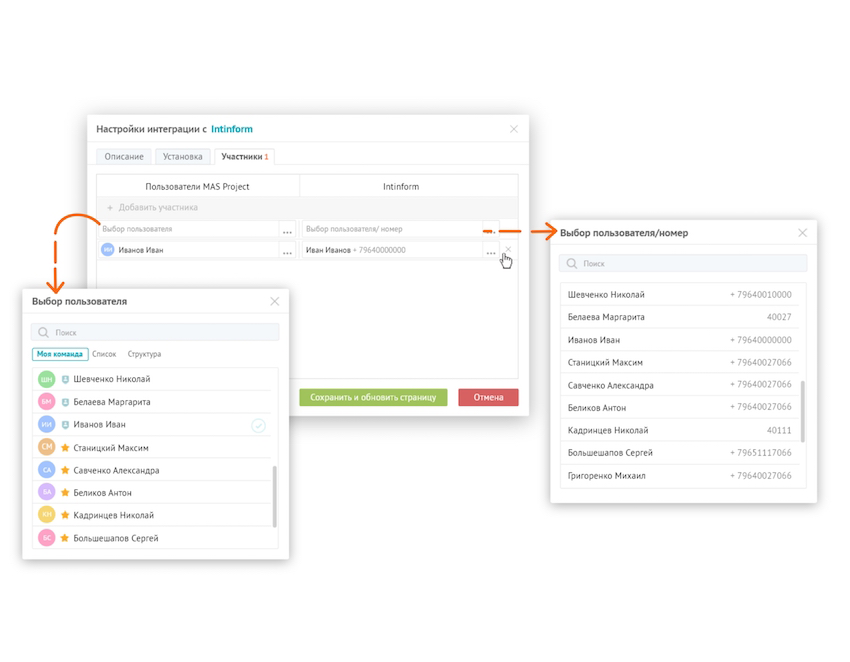Click the star icon beside Станицкий Максим
This screenshot has width=850, height=662.
(65, 448)
